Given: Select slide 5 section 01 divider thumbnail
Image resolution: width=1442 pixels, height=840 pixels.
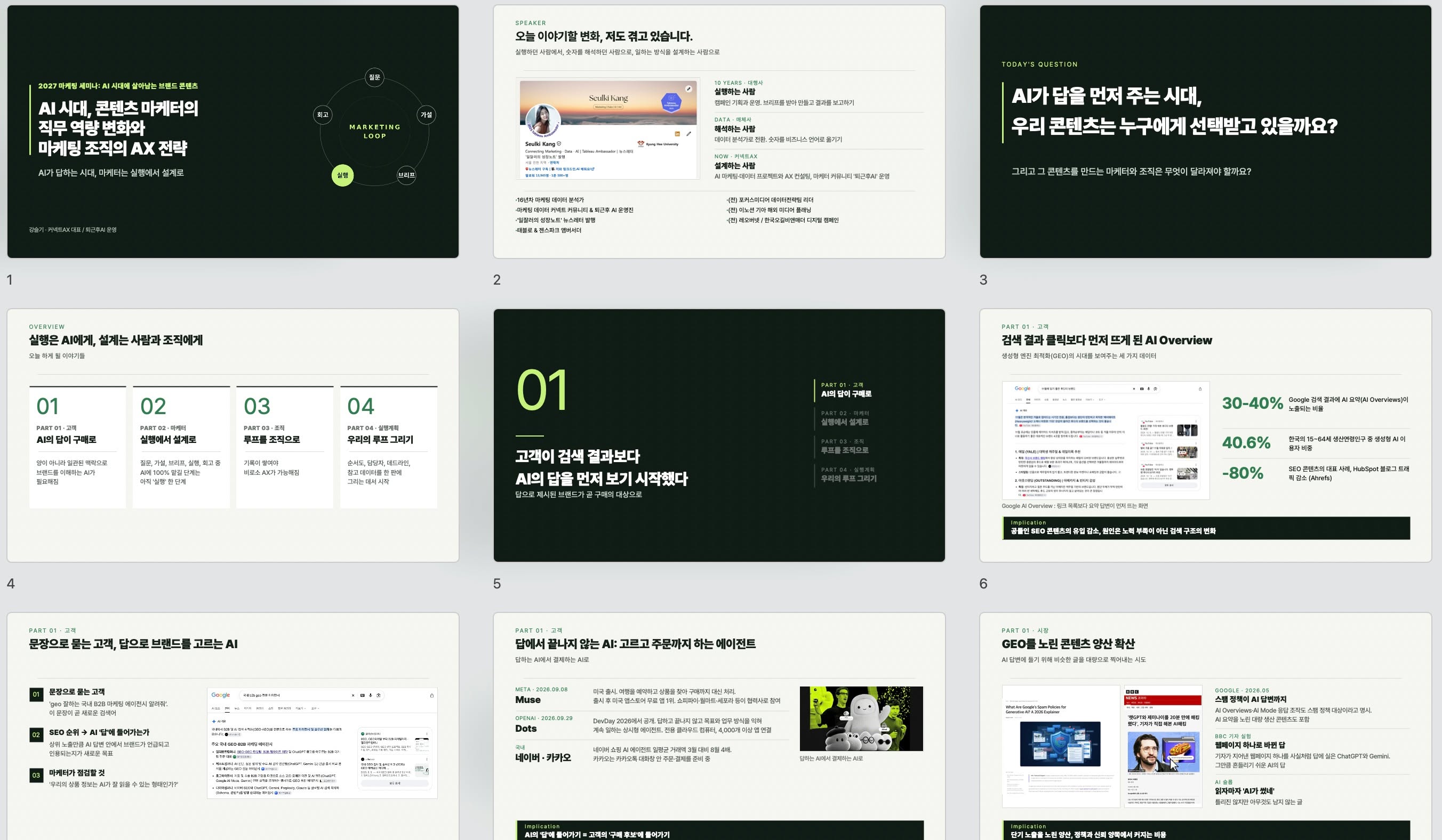Looking at the screenshot, I should point(719,435).
